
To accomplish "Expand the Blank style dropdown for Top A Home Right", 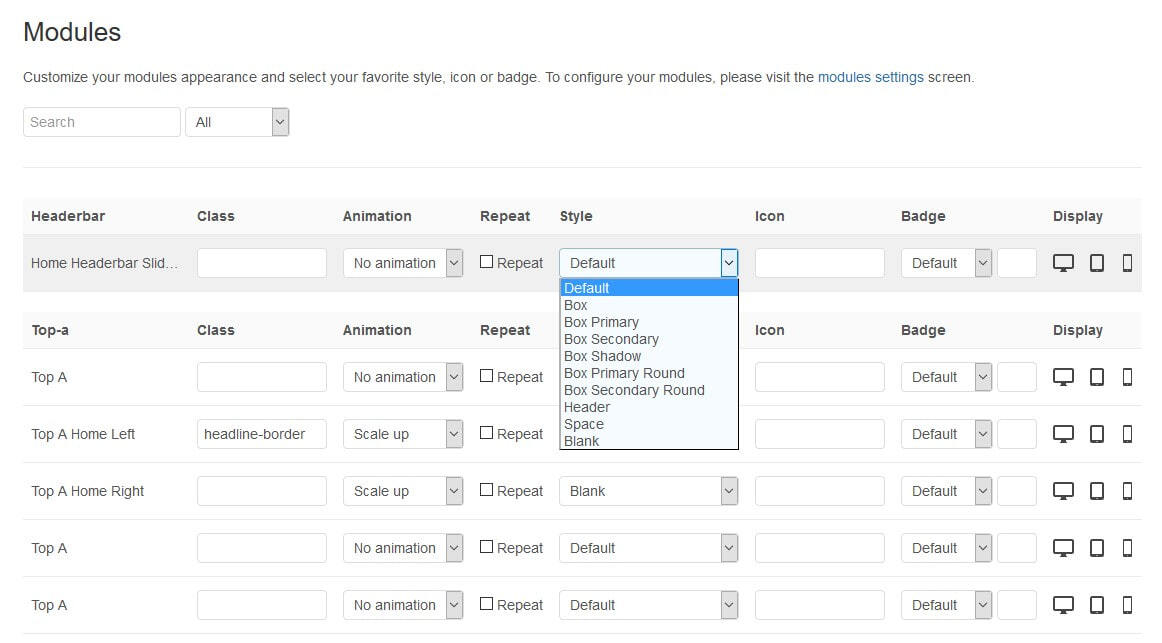I will 648,491.
